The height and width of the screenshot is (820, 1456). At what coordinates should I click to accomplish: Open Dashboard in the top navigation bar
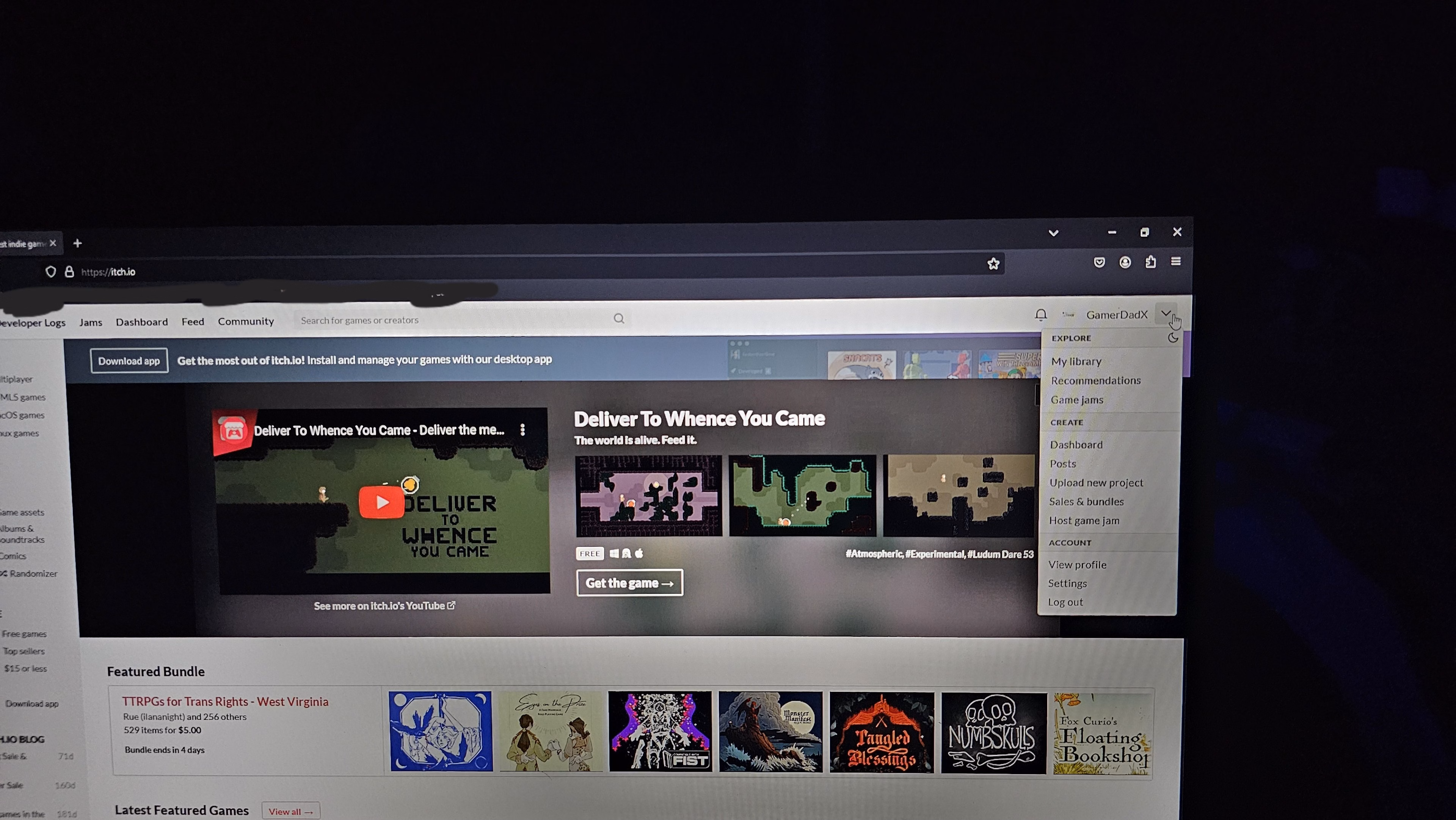click(142, 322)
